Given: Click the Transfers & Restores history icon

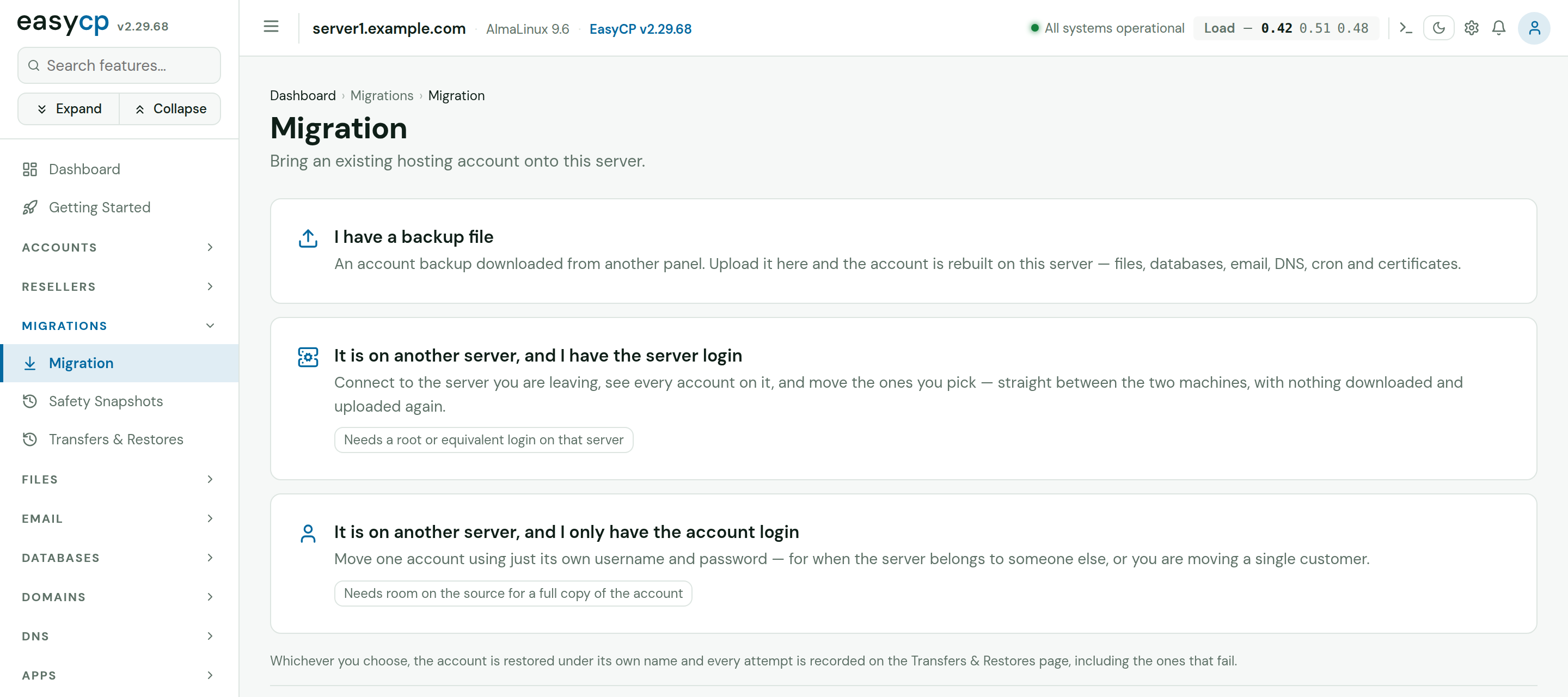Looking at the screenshot, I should click(x=30, y=439).
